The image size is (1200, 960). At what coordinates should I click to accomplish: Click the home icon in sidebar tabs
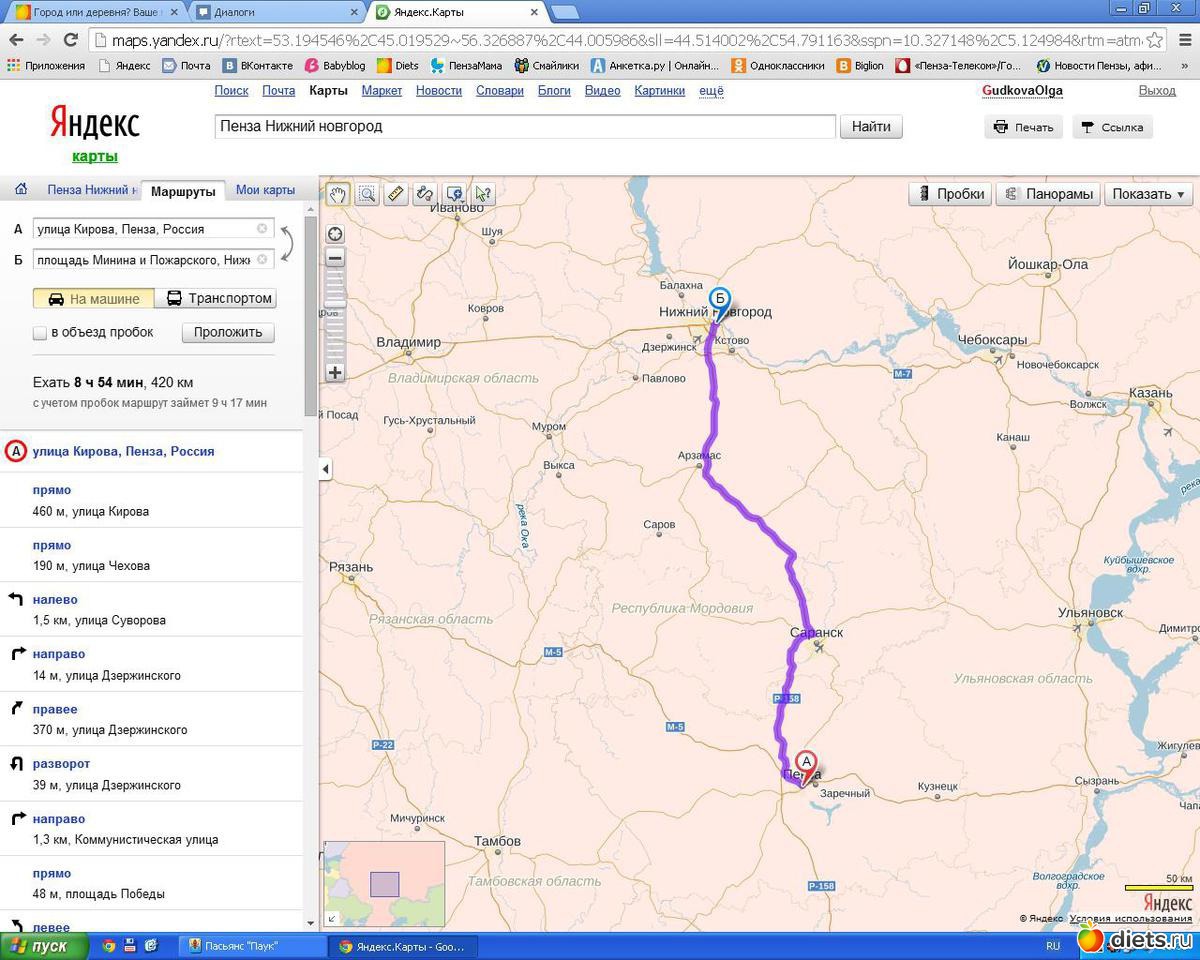21,190
